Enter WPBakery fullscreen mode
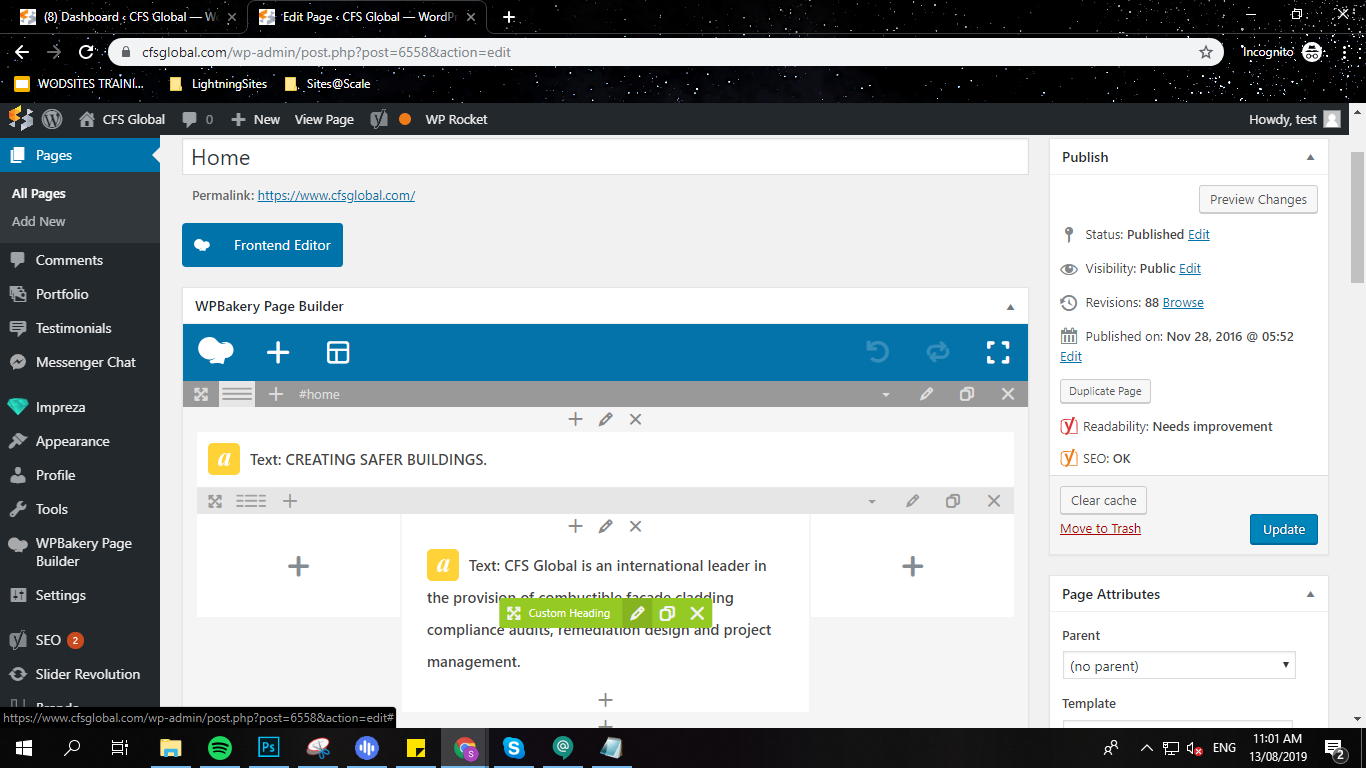1366x768 pixels. (x=997, y=352)
